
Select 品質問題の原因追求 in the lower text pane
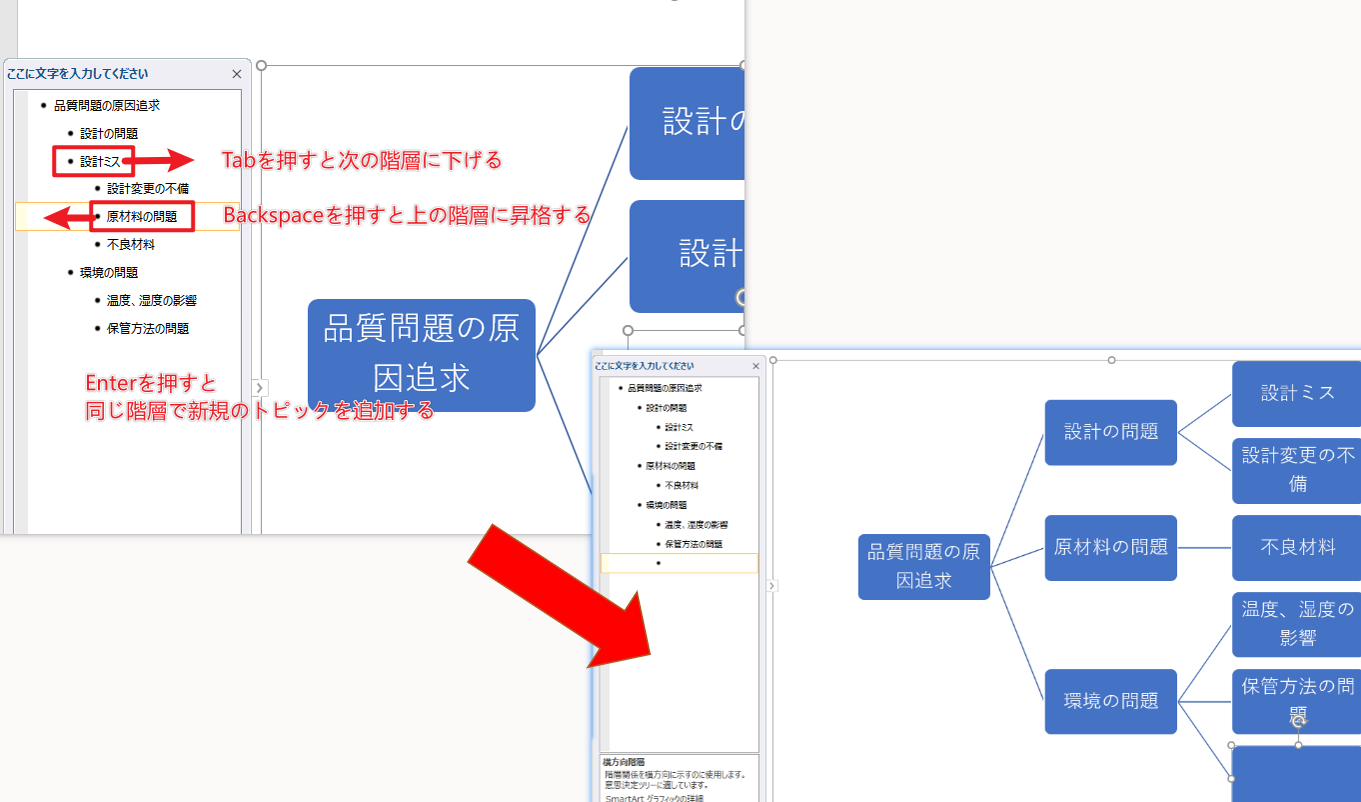tap(665, 388)
